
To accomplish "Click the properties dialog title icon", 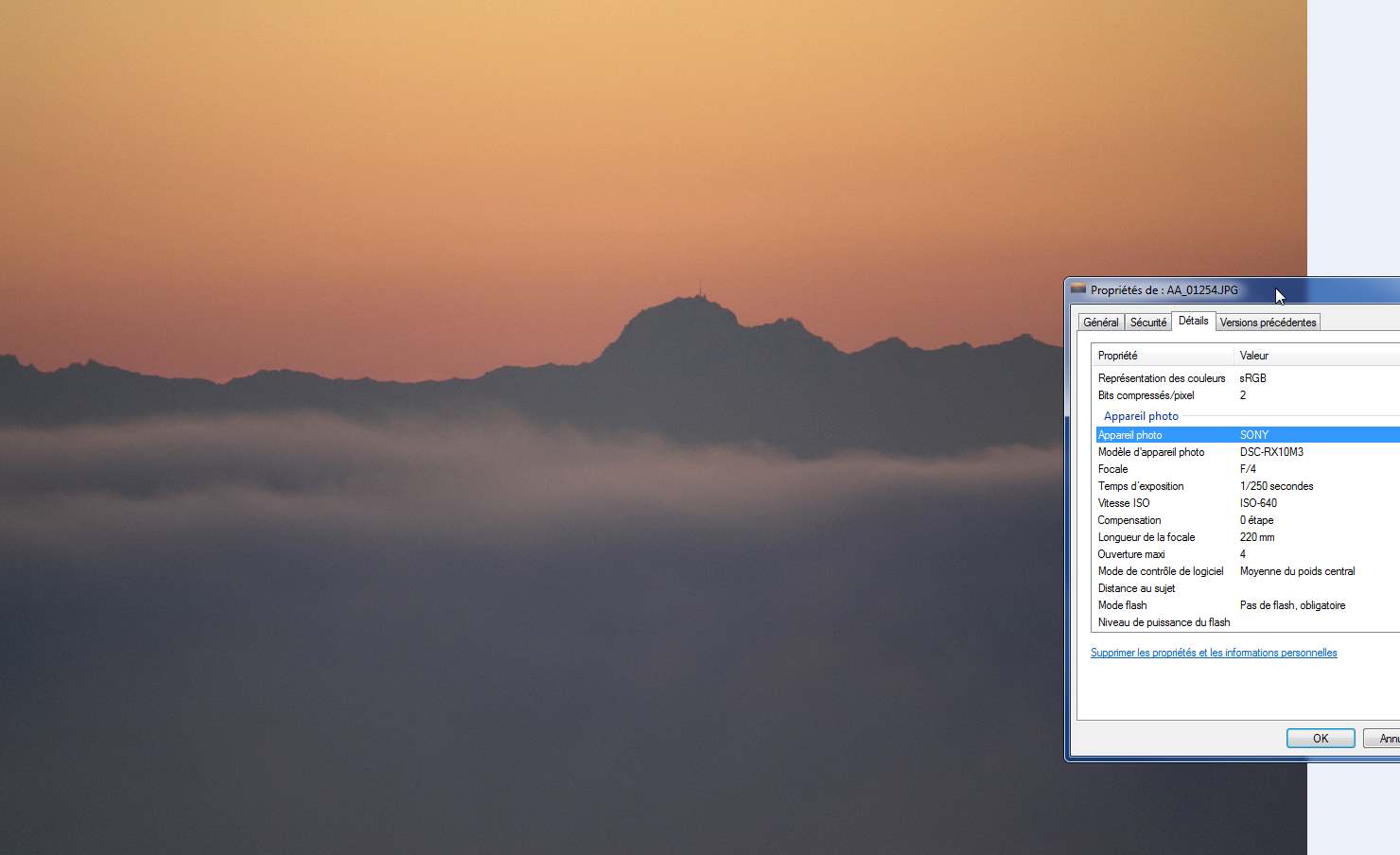I will [x=1078, y=289].
